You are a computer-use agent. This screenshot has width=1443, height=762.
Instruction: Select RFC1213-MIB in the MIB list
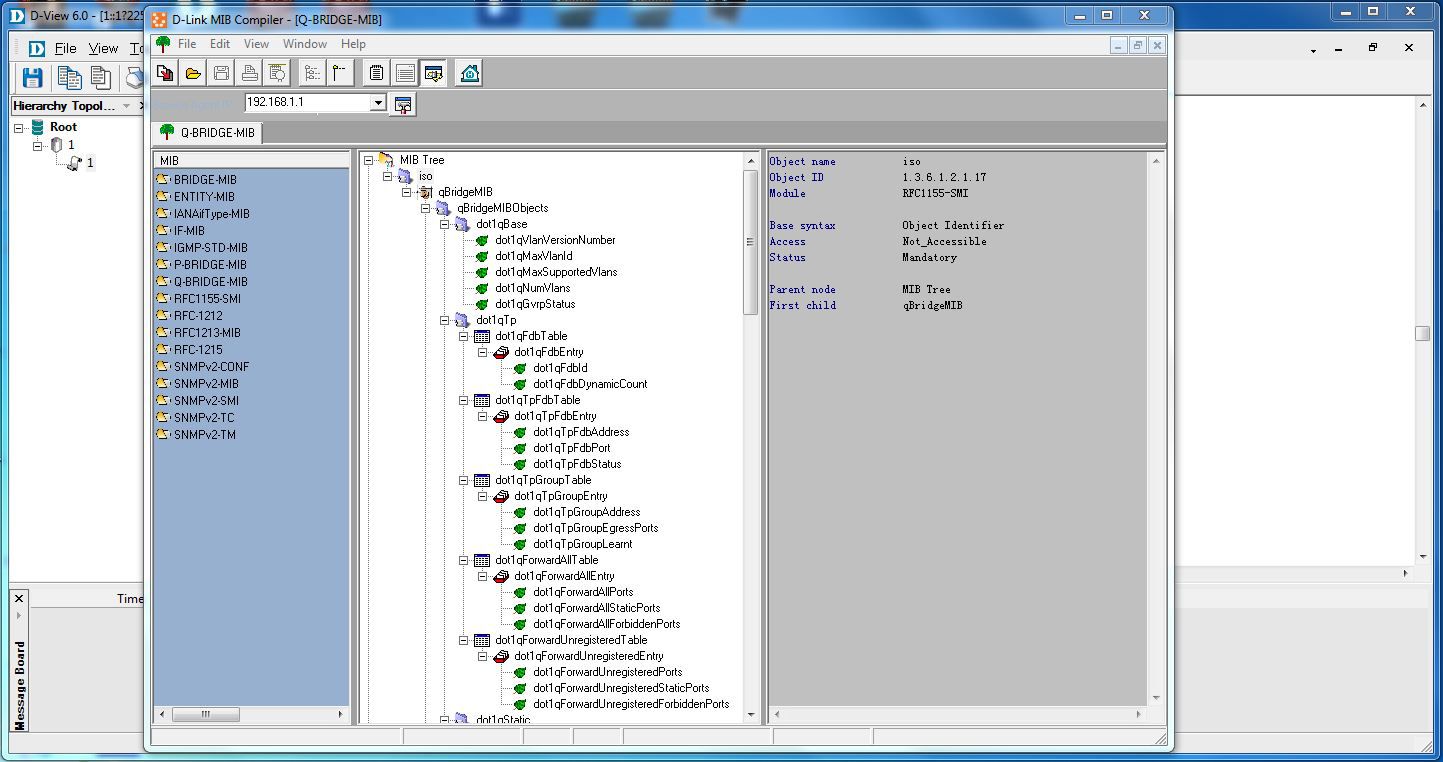pyautogui.click(x=207, y=333)
